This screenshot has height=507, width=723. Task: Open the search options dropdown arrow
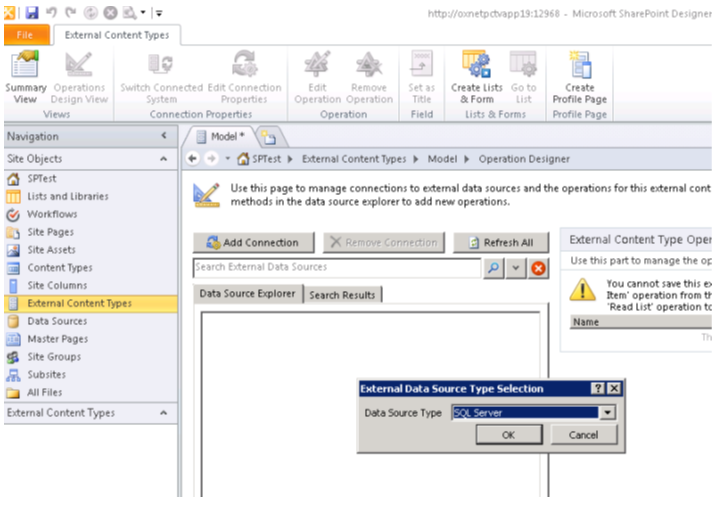click(516, 268)
